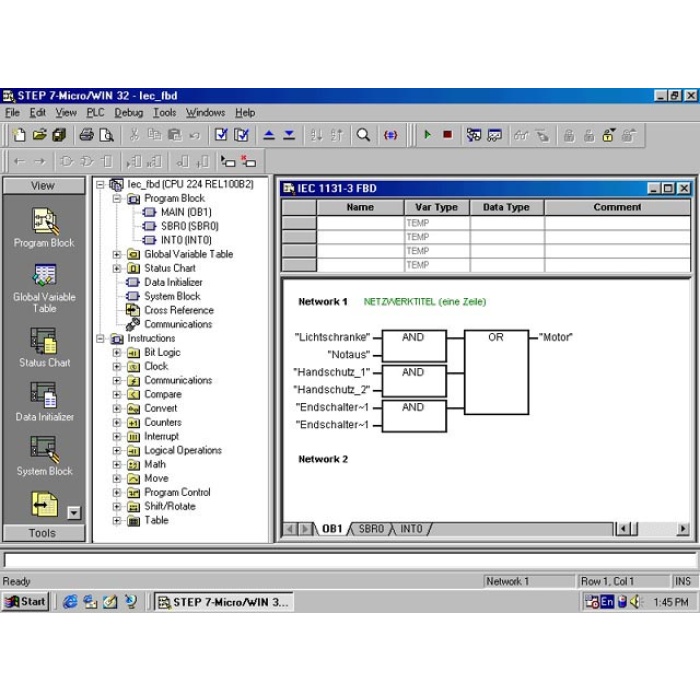Select Communications under project tree
700x700 pixels.
tap(178, 324)
